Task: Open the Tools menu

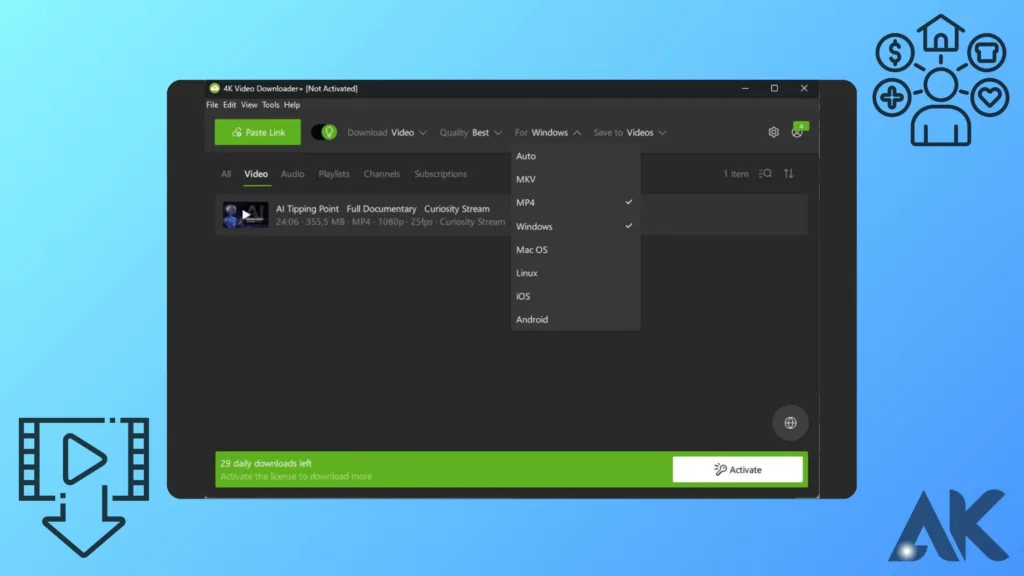Action: point(271,105)
